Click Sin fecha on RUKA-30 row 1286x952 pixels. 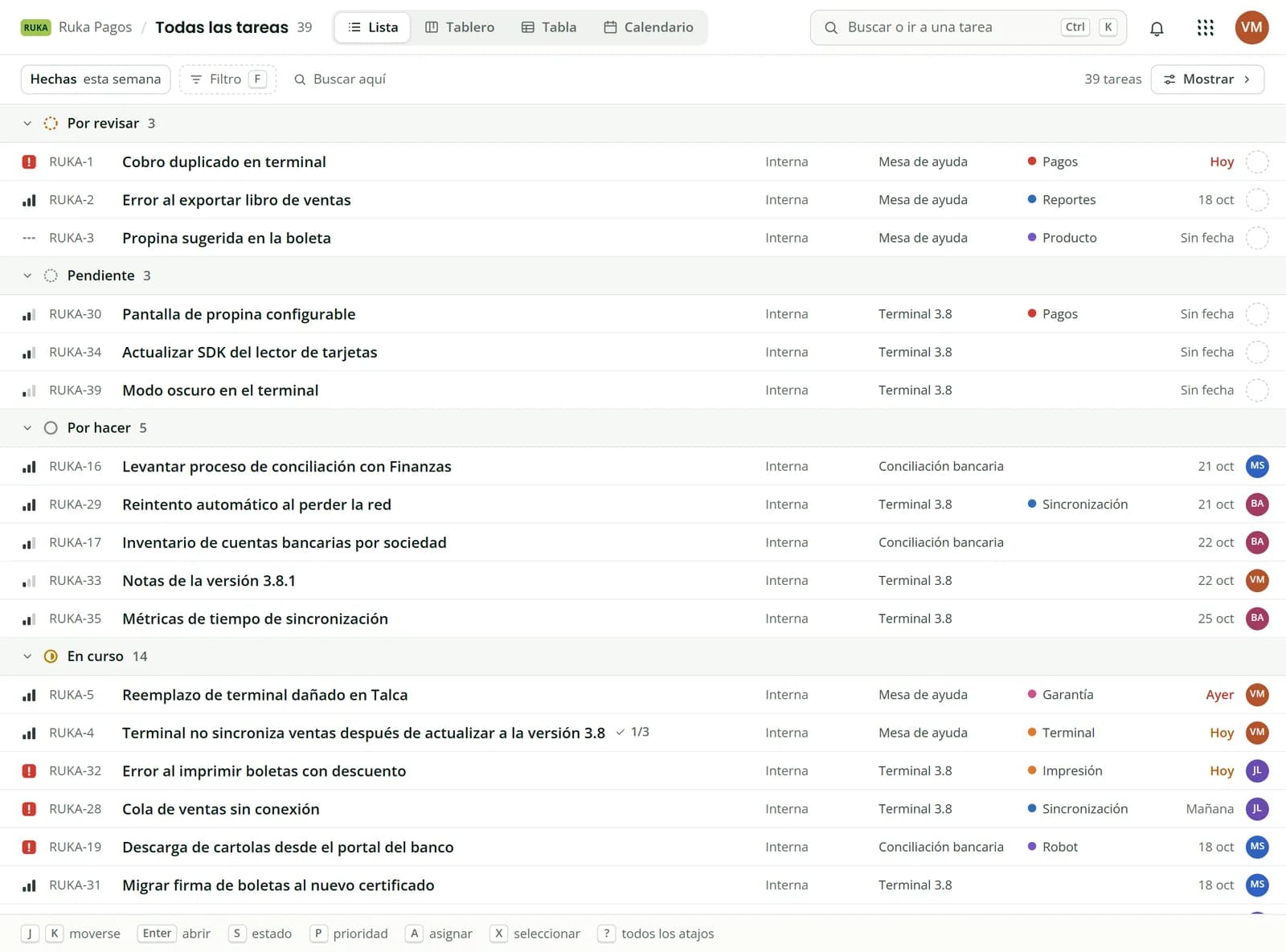[x=1206, y=313]
